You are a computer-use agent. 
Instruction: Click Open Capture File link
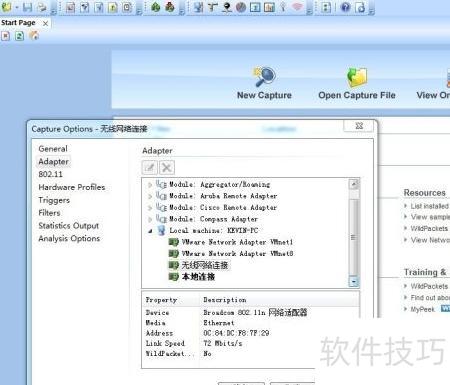[357, 95]
